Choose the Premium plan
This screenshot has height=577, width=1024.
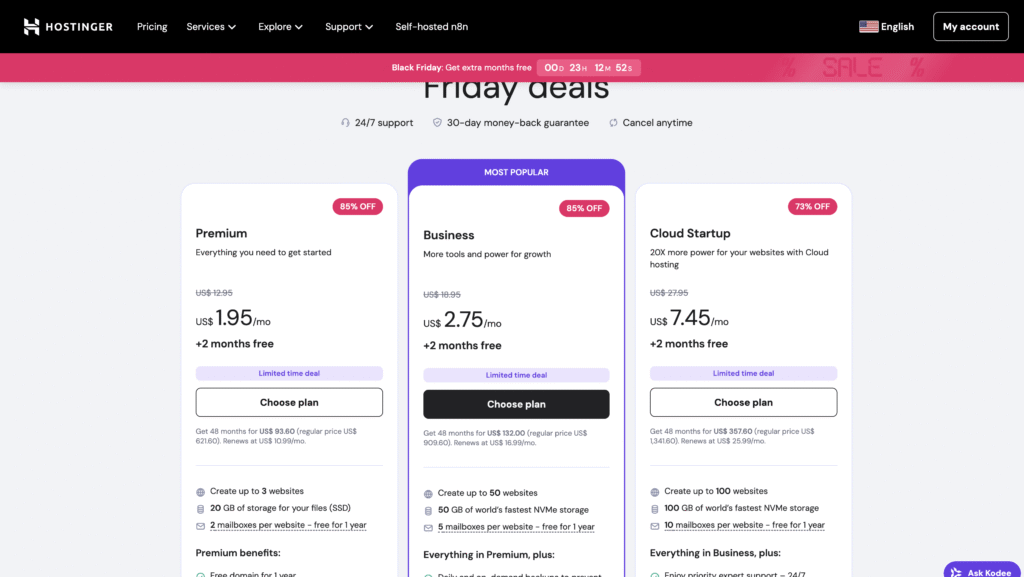click(x=289, y=402)
